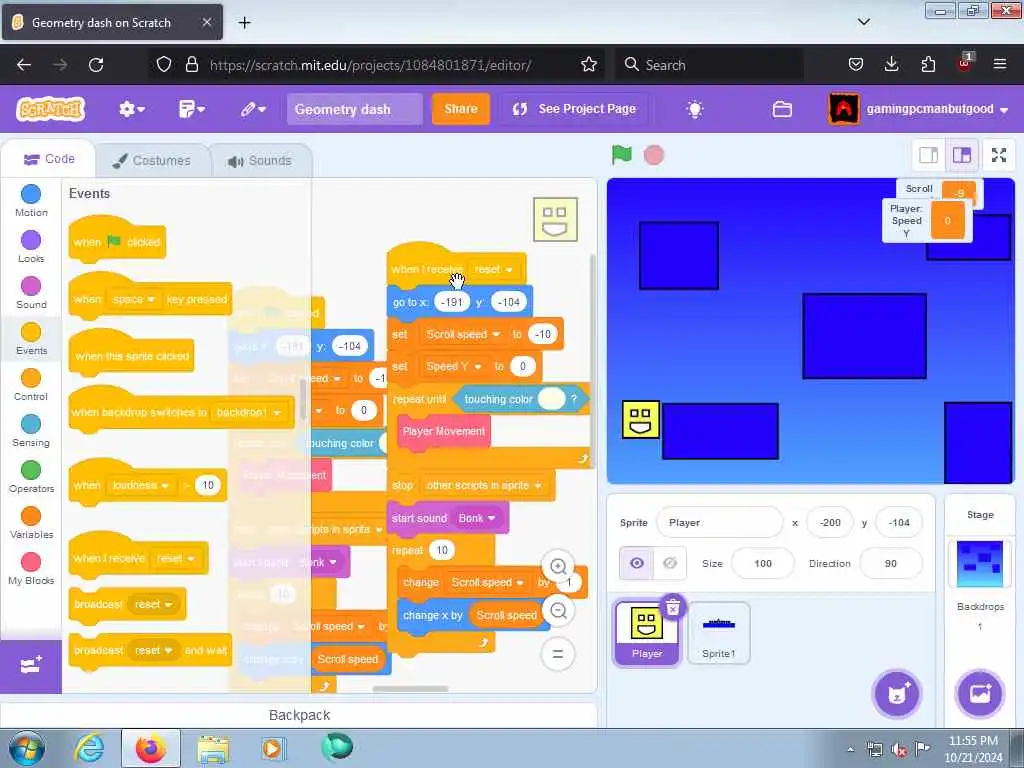
Task: Edit the sprite x value -200
Action: [x=830, y=522]
